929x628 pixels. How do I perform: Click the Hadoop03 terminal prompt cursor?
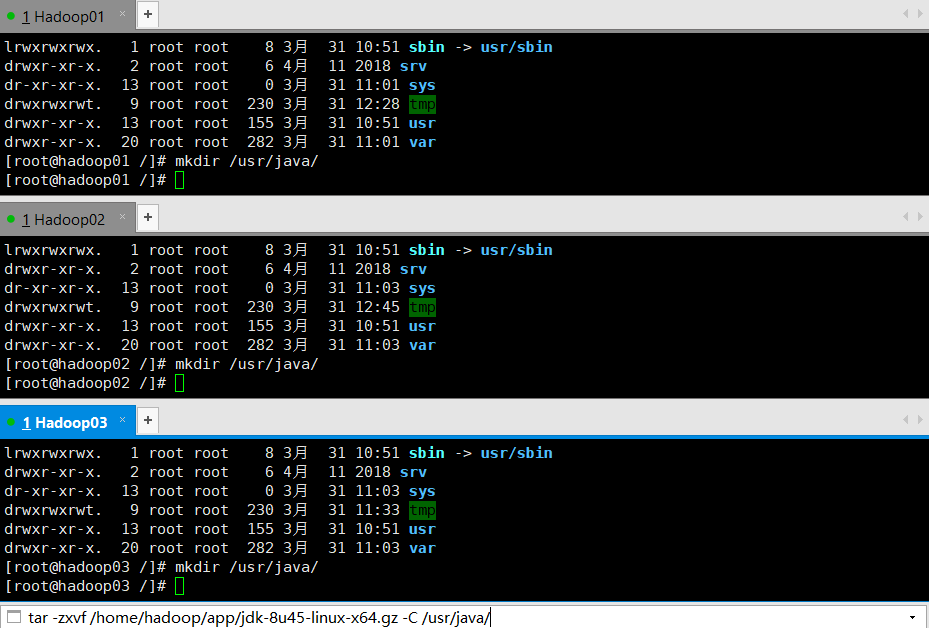pyautogui.click(x=180, y=587)
